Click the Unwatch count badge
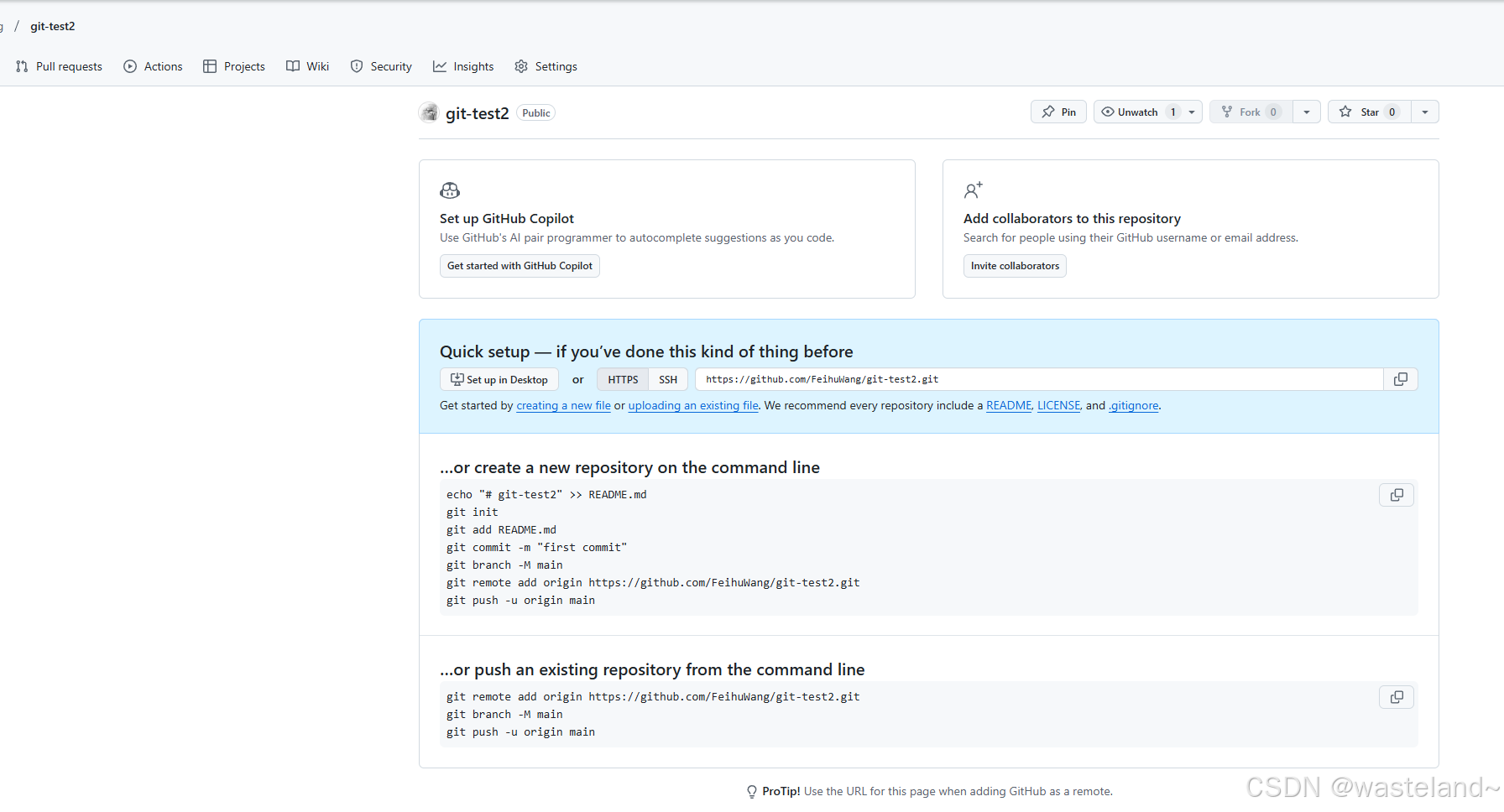This screenshot has height=812, width=1504. click(1173, 112)
